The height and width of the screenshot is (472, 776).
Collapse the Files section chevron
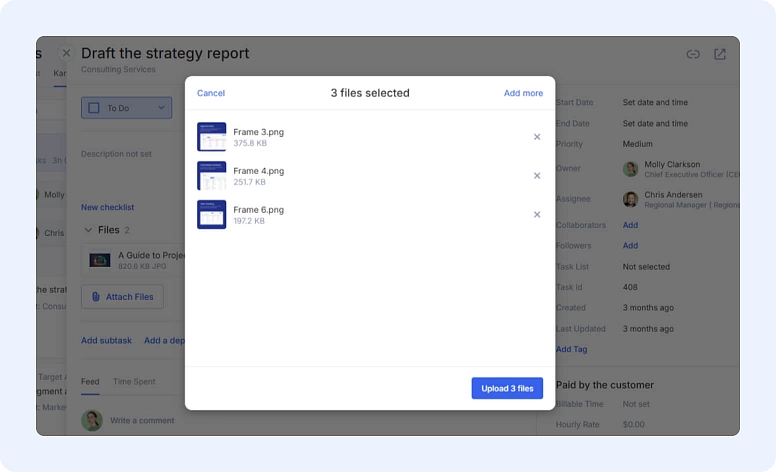[88, 230]
